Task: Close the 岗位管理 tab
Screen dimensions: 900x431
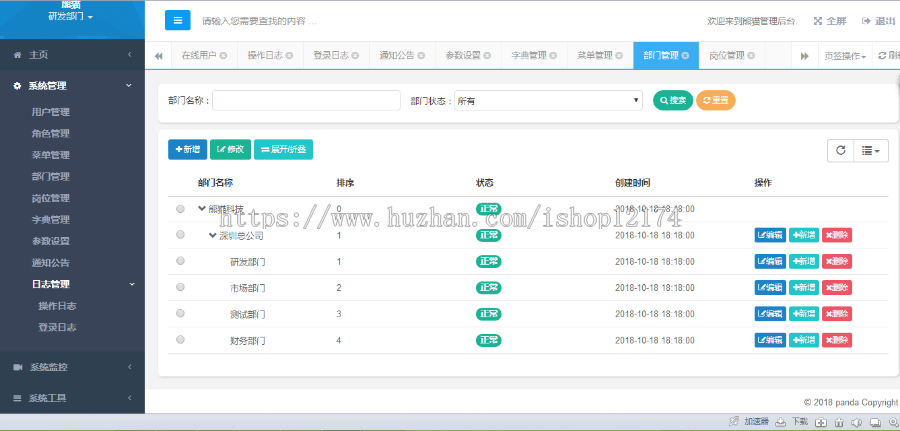Action: tap(751, 56)
